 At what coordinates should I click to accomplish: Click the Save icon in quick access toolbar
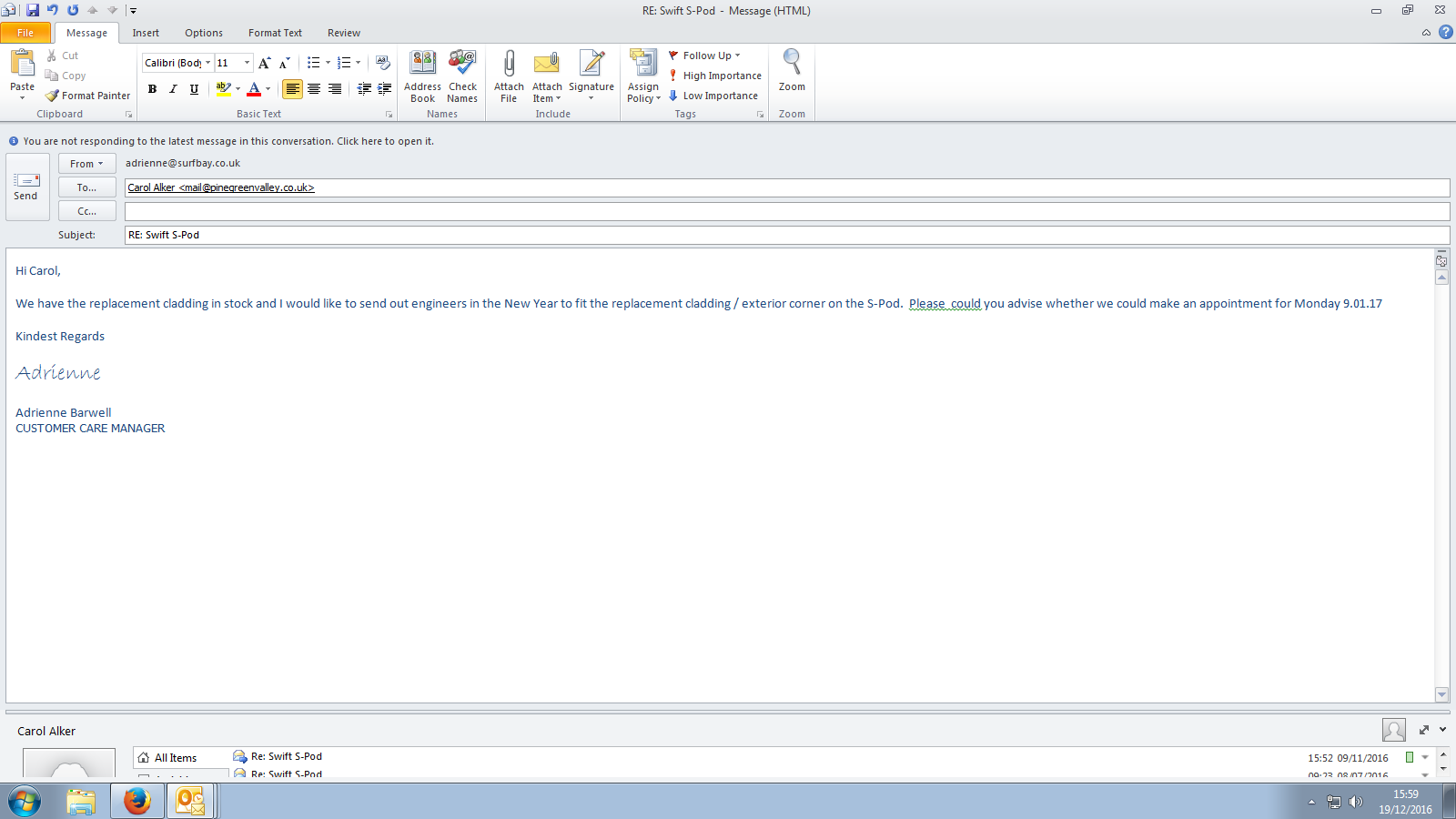pos(33,10)
